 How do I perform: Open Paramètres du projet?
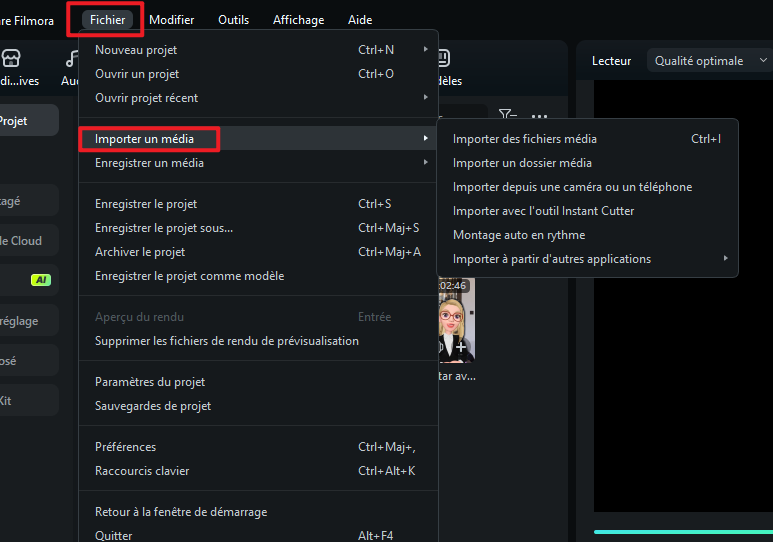pos(258,382)
